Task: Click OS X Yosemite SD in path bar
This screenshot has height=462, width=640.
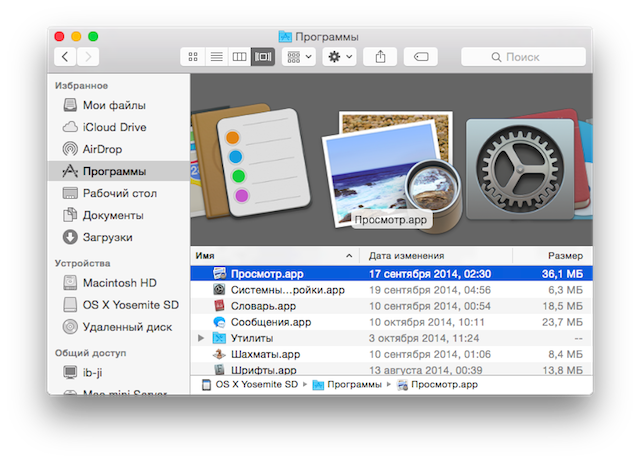Action: (251, 384)
